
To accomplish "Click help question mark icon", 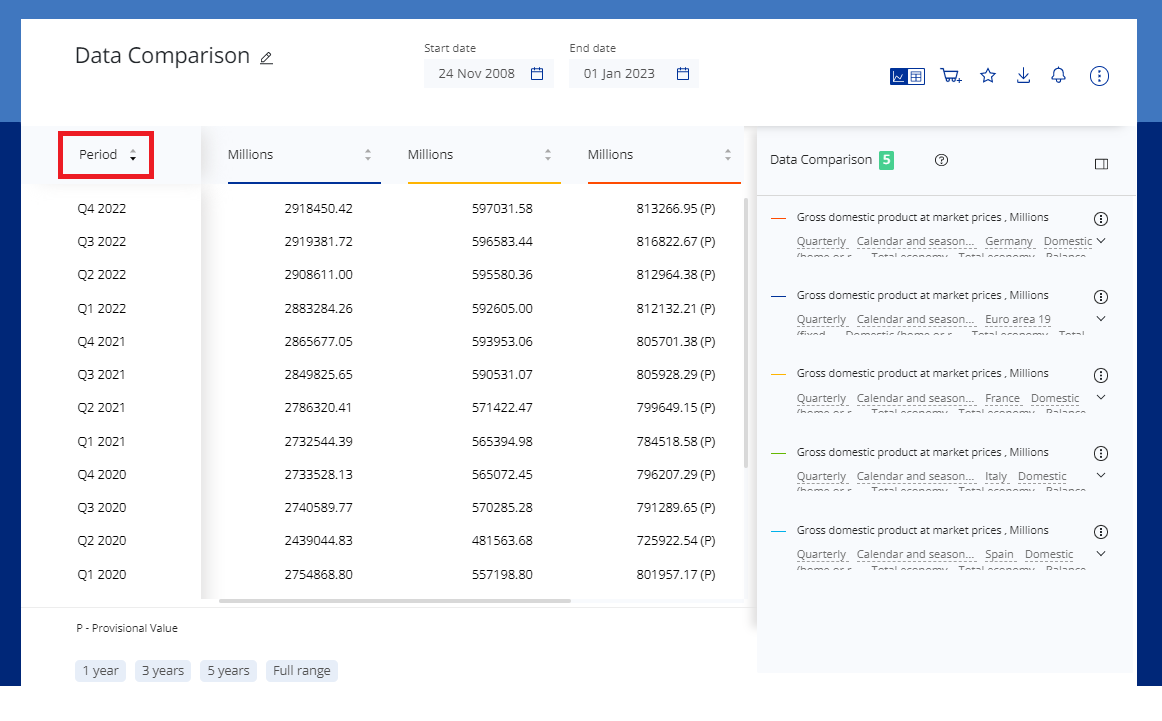I will [x=941, y=160].
